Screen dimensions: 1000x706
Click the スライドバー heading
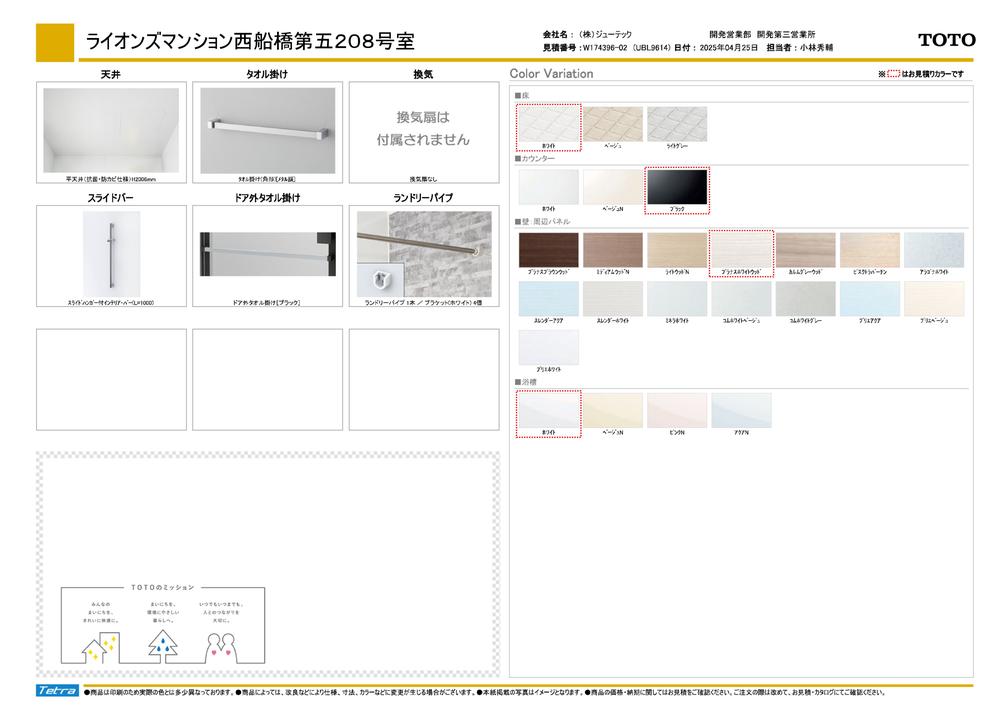click(110, 198)
